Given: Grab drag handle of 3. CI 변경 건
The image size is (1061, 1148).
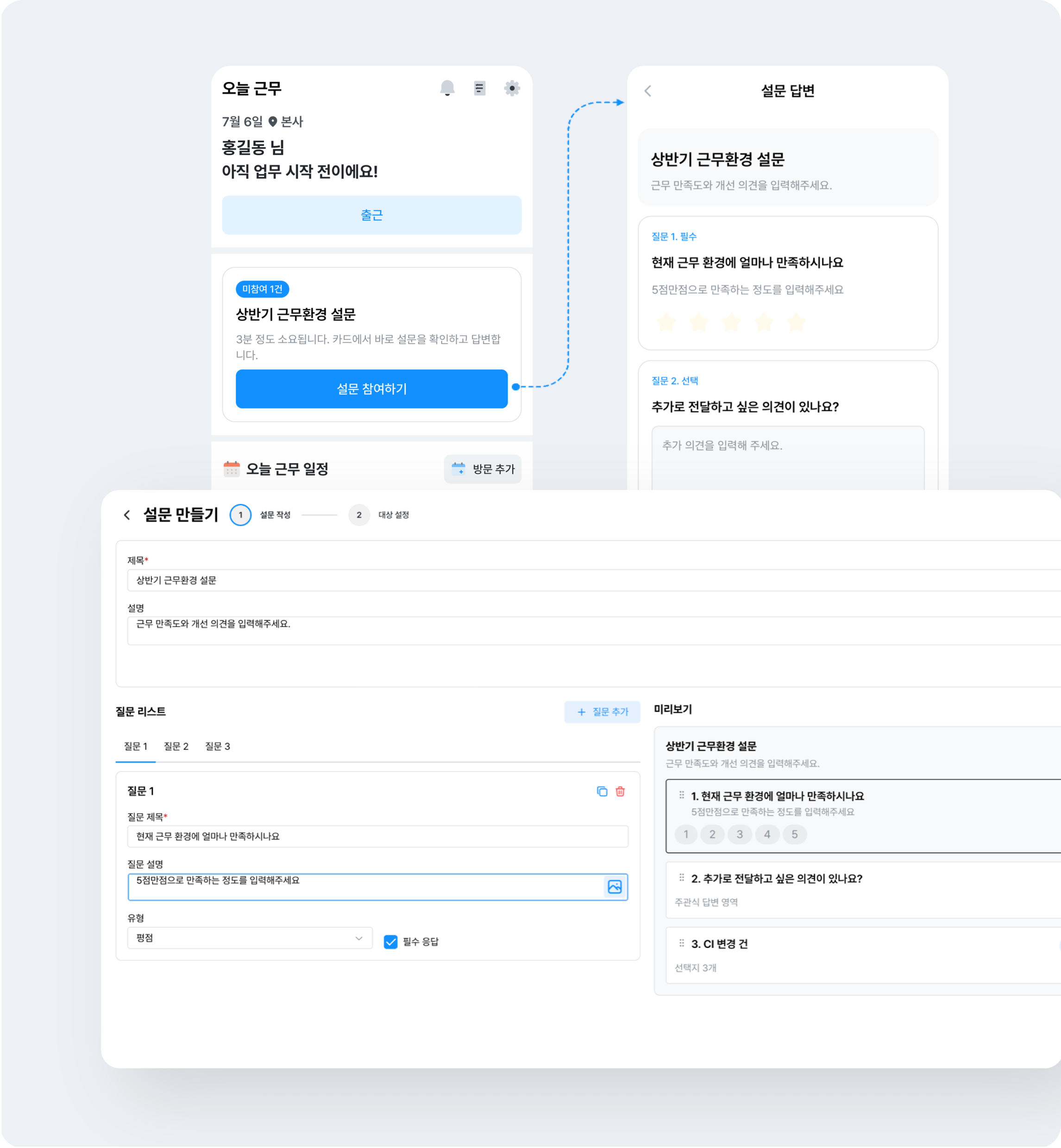Looking at the screenshot, I should pyautogui.click(x=682, y=944).
